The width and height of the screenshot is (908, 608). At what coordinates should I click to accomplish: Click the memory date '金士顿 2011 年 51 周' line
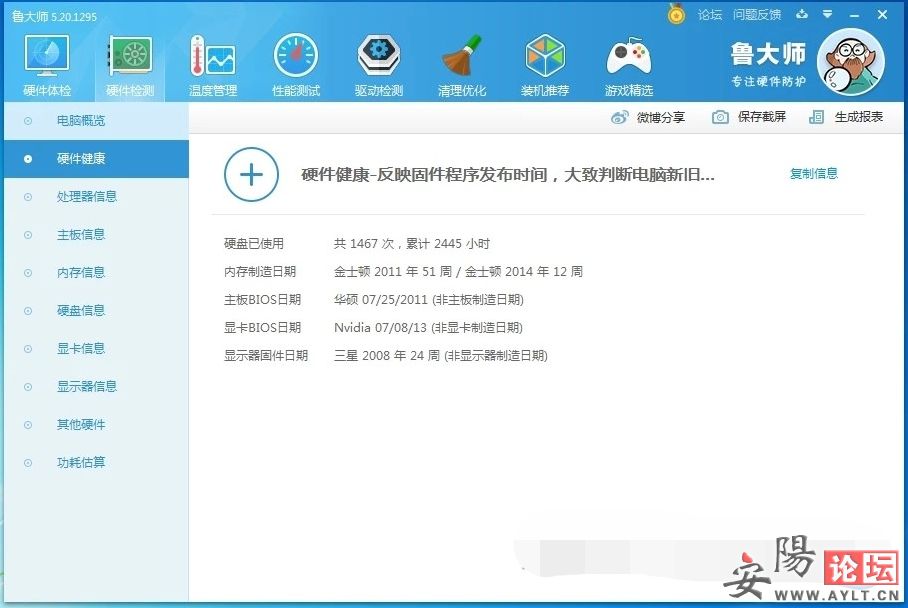[x=459, y=272]
